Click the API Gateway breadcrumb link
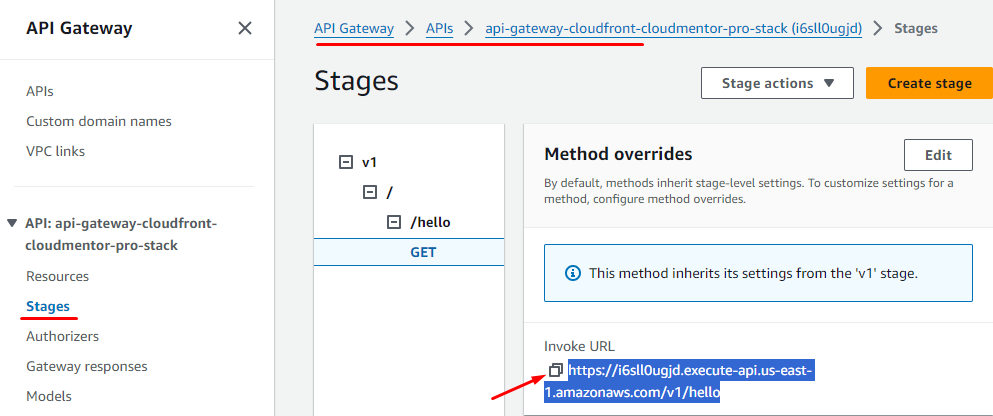 (354, 28)
